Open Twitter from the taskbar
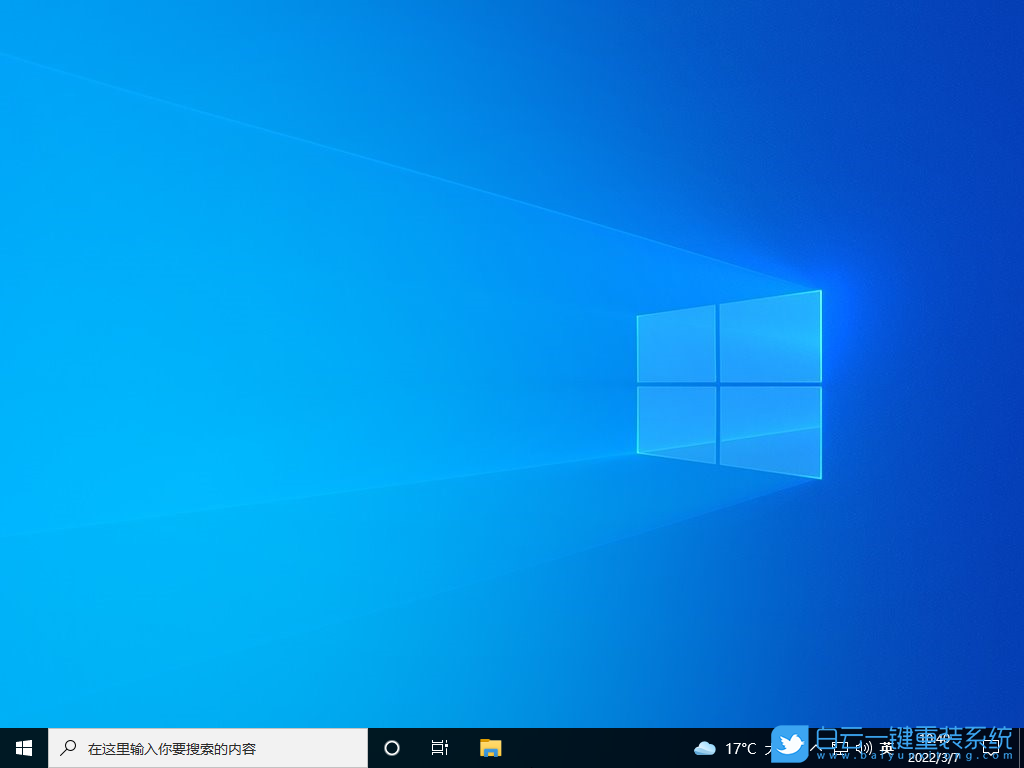This screenshot has width=1024, height=768. point(790,744)
